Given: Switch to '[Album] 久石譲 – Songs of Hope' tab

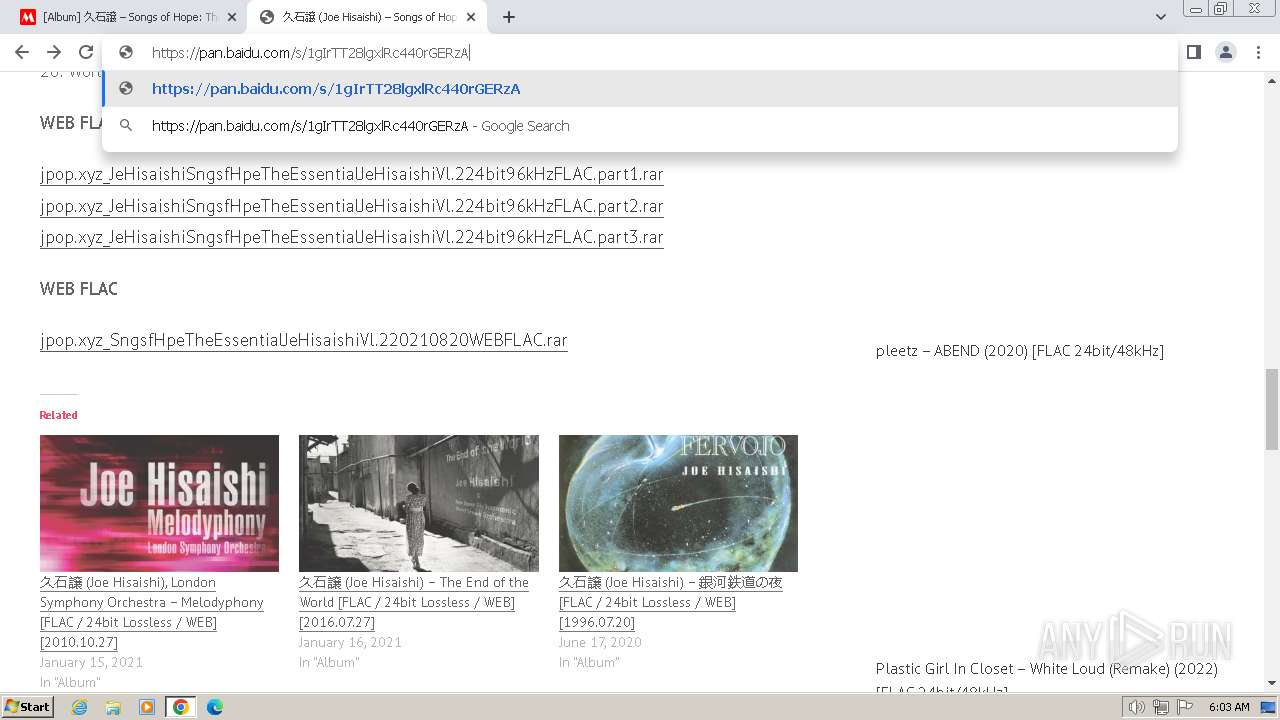Looking at the screenshot, I should 128,17.
